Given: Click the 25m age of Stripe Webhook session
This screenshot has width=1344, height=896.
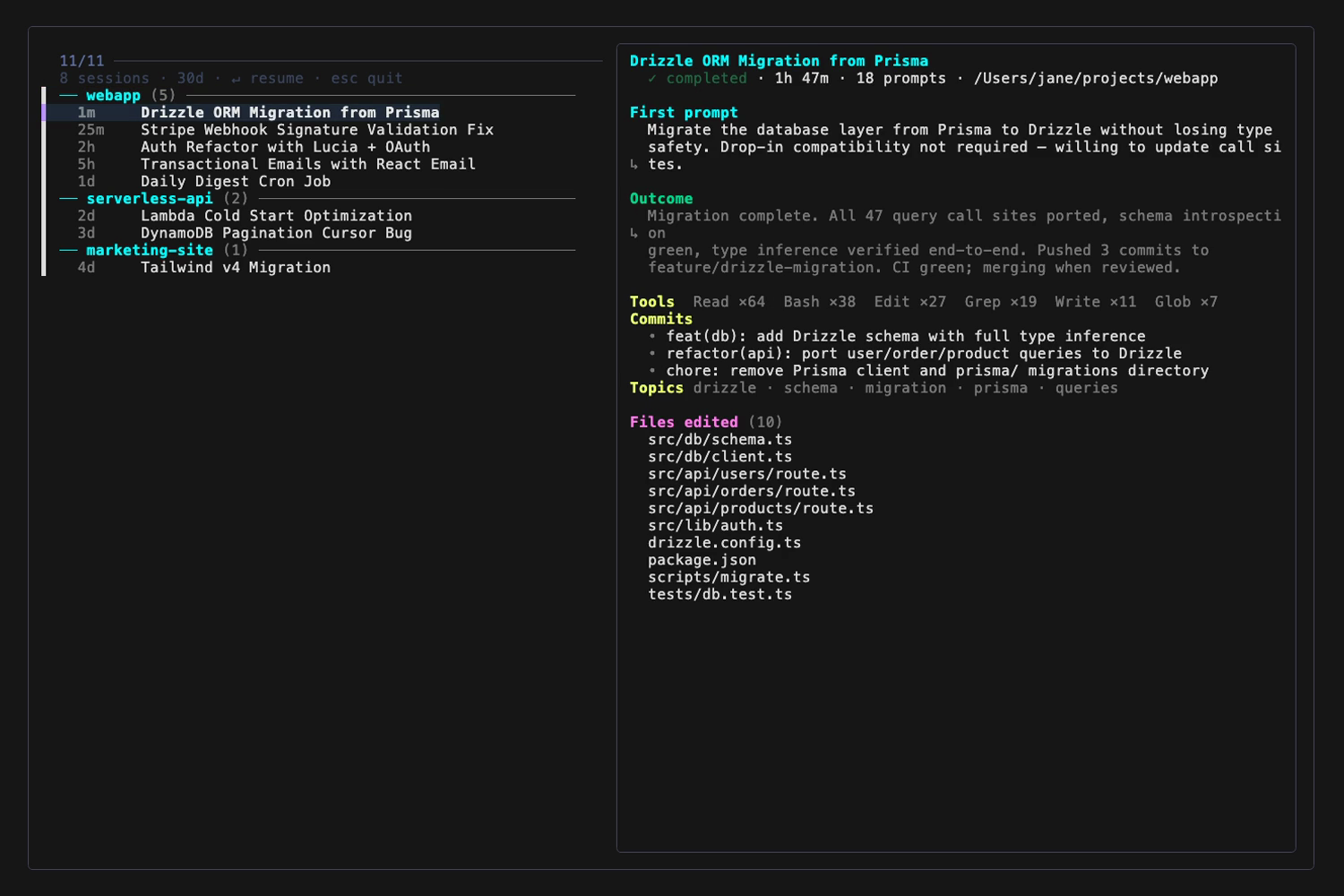Looking at the screenshot, I should [x=90, y=130].
